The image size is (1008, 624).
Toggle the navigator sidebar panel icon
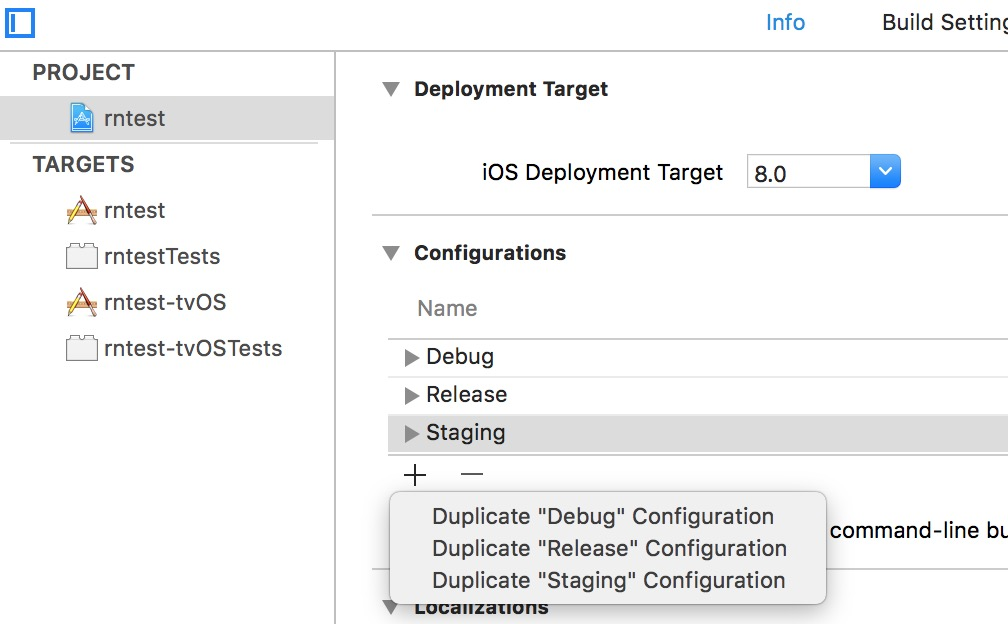[x=19, y=21]
